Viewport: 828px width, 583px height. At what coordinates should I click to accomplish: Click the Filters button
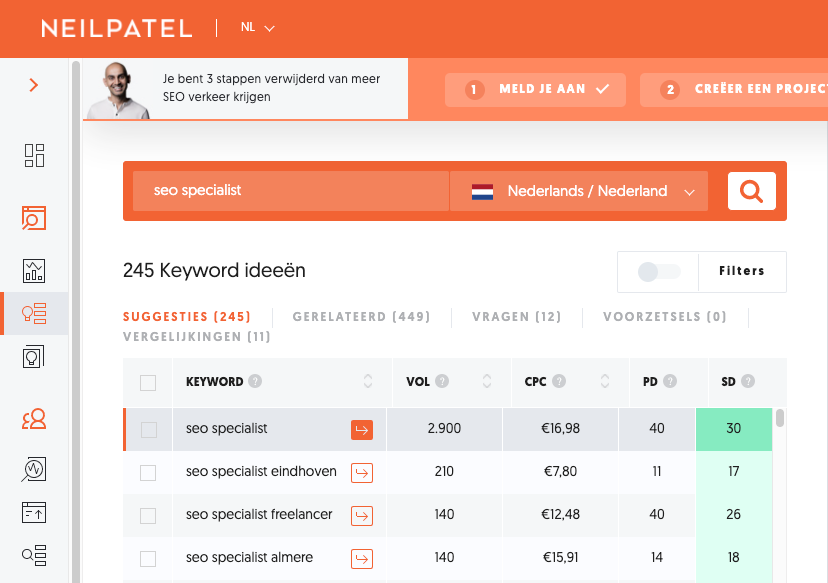click(x=742, y=271)
